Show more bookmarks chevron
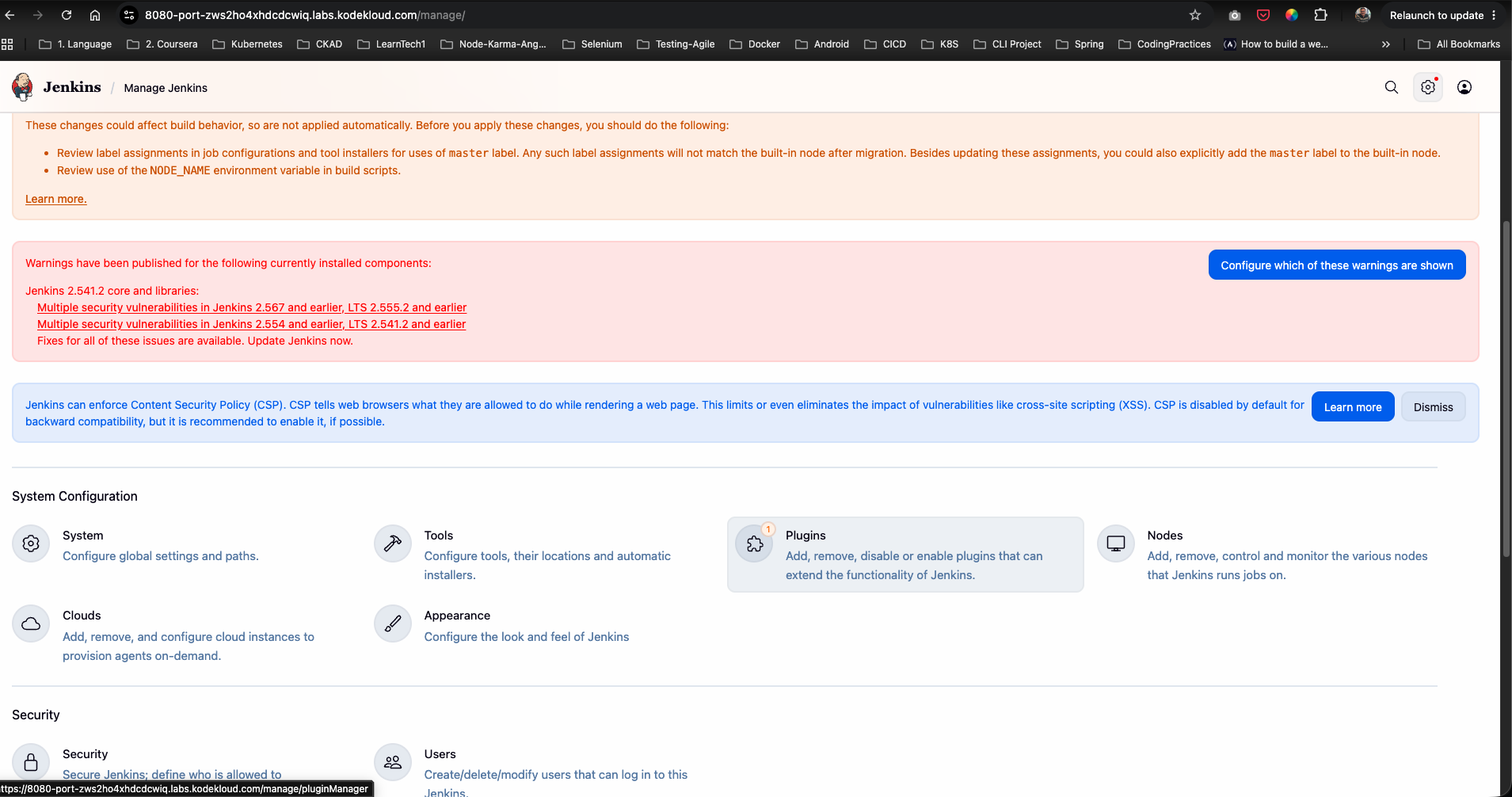Image resolution: width=1512 pixels, height=797 pixels. click(x=1385, y=44)
